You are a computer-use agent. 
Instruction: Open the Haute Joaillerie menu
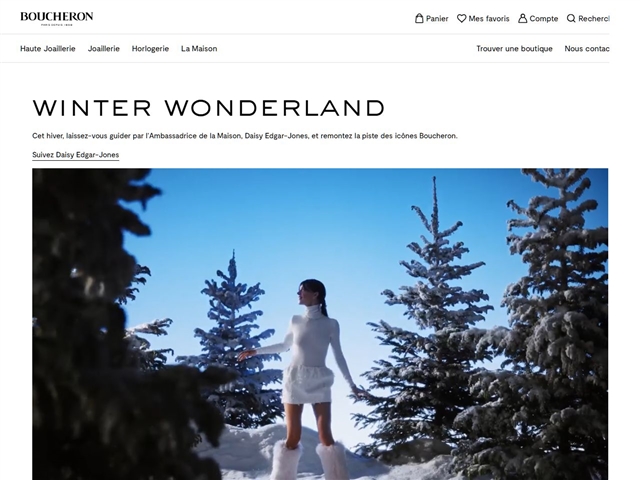pyautogui.click(x=48, y=49)
